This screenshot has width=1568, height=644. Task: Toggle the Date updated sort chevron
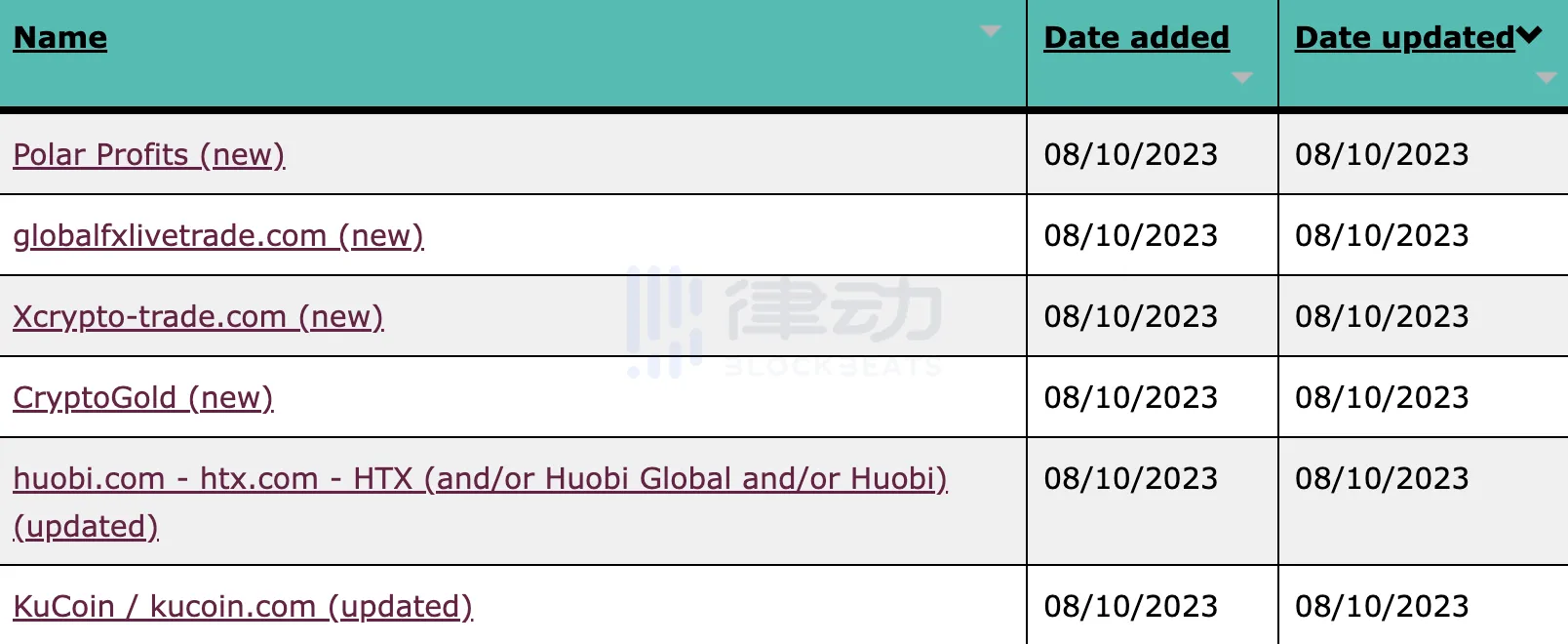tap(1529, 36)
